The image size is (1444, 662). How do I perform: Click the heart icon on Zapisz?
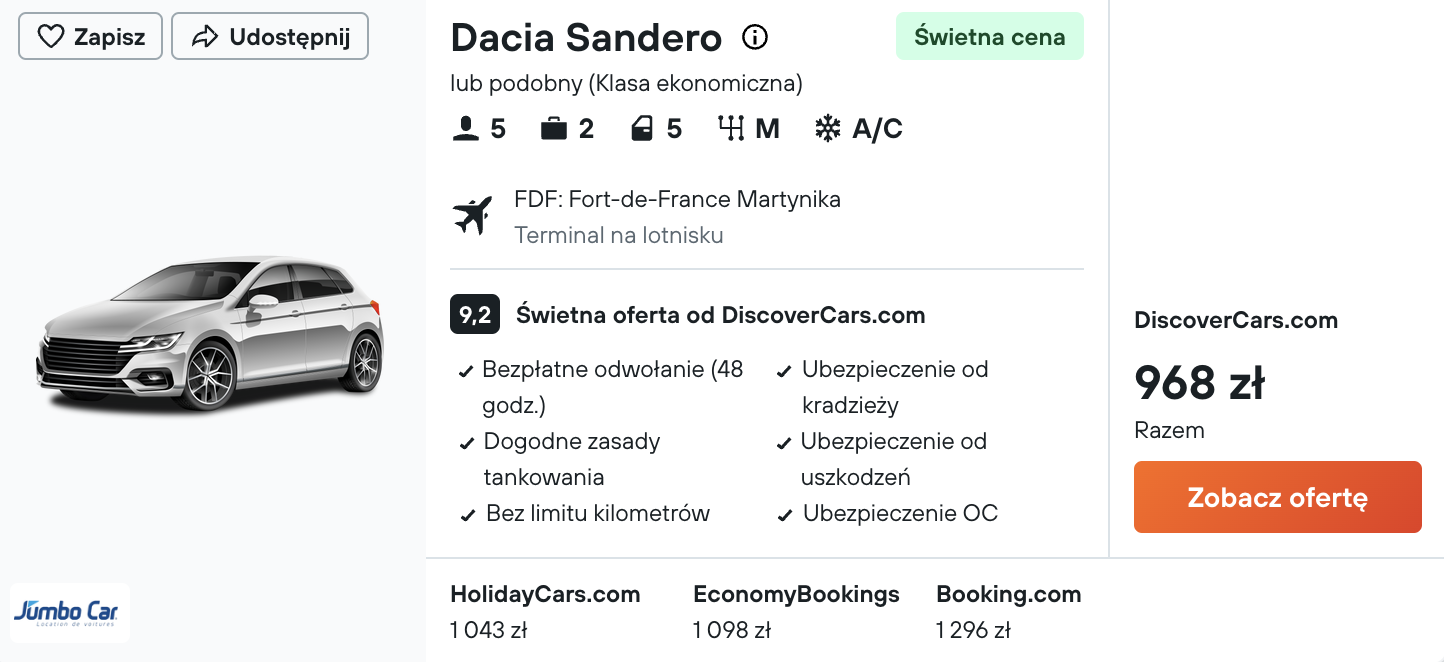tap(50, 37)
